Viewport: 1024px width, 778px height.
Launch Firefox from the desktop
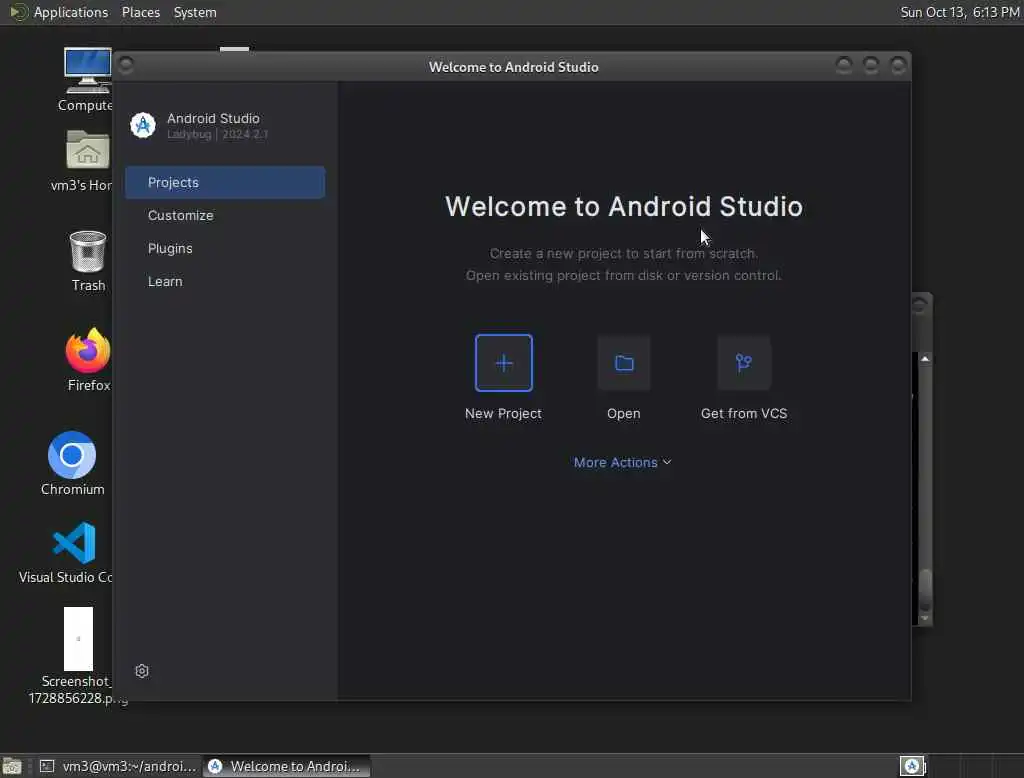(x=88, y=351)
